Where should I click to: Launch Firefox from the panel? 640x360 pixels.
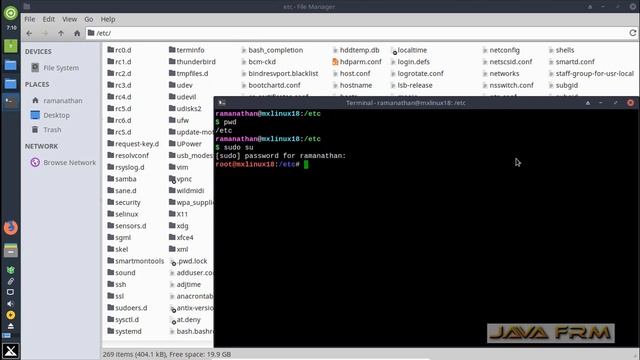click(x=11, y=228)
